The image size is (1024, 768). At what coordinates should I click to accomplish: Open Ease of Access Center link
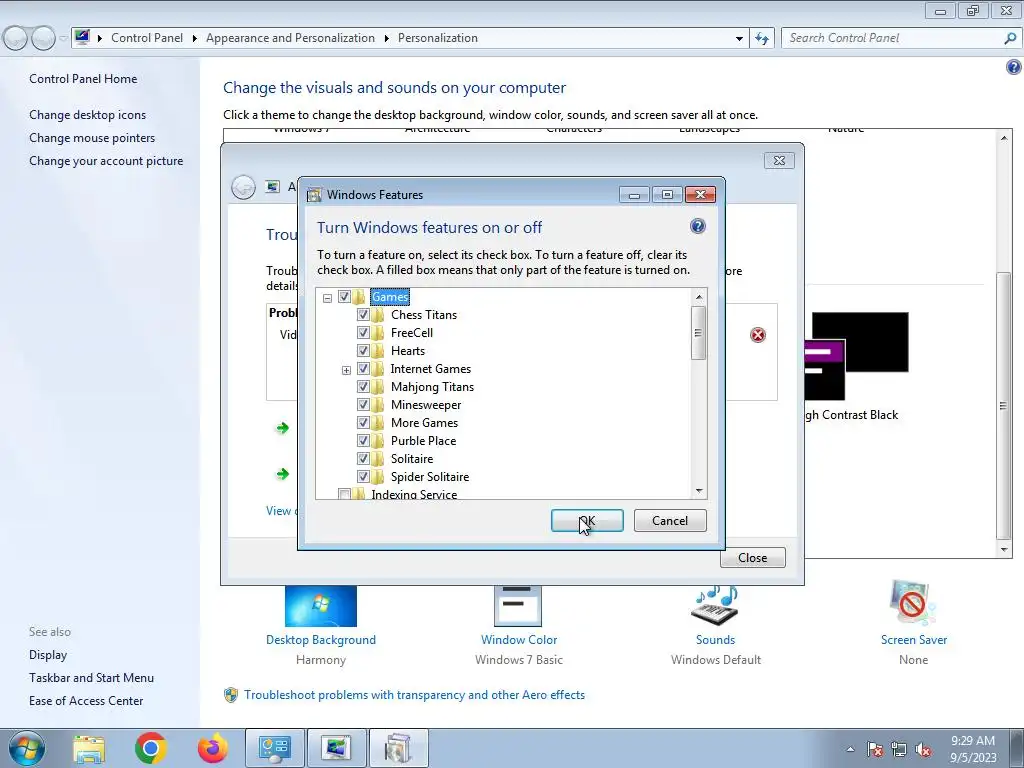coord(86,701)
